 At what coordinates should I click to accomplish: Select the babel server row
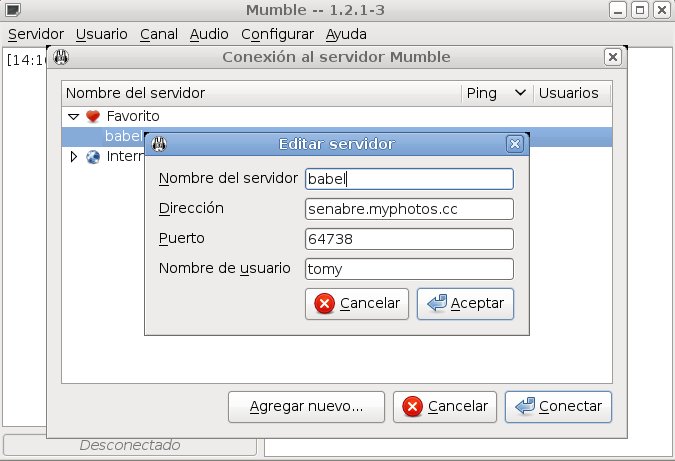pos(337,136)
